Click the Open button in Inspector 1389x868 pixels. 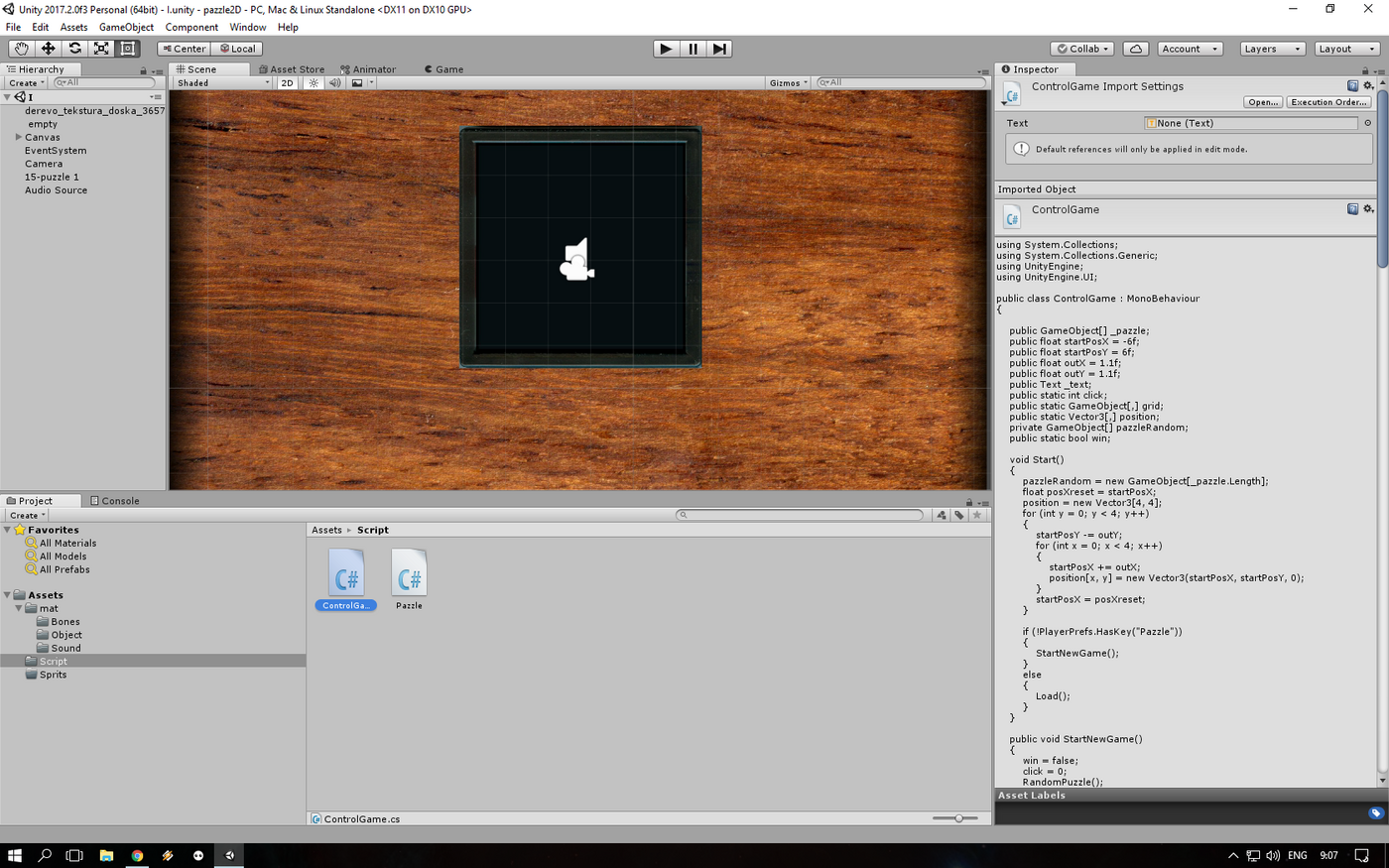(1262, 102)
